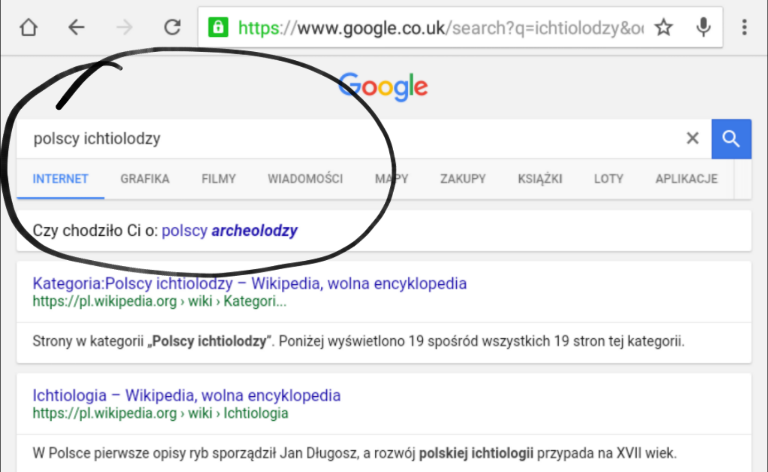The height and width of the screenshot is (472, 768).
Task: Clear the search query with X icon
Action: click(x=693, y=139)
